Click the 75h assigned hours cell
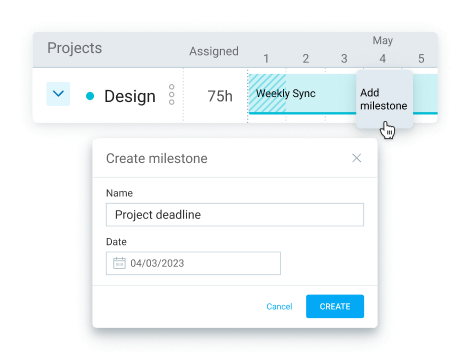This screenshot has width=470, height=360. pyautogui.click(x=220, y=96)
